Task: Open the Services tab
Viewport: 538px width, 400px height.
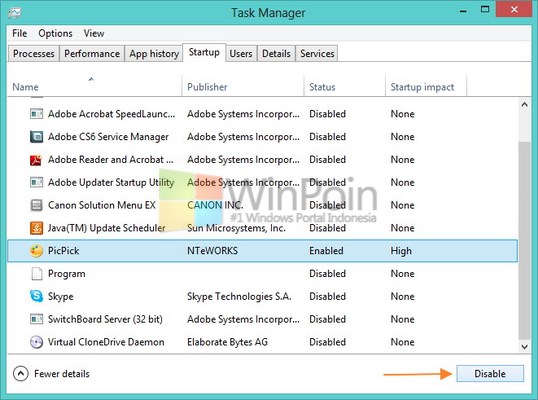Action: pos(317,54)
